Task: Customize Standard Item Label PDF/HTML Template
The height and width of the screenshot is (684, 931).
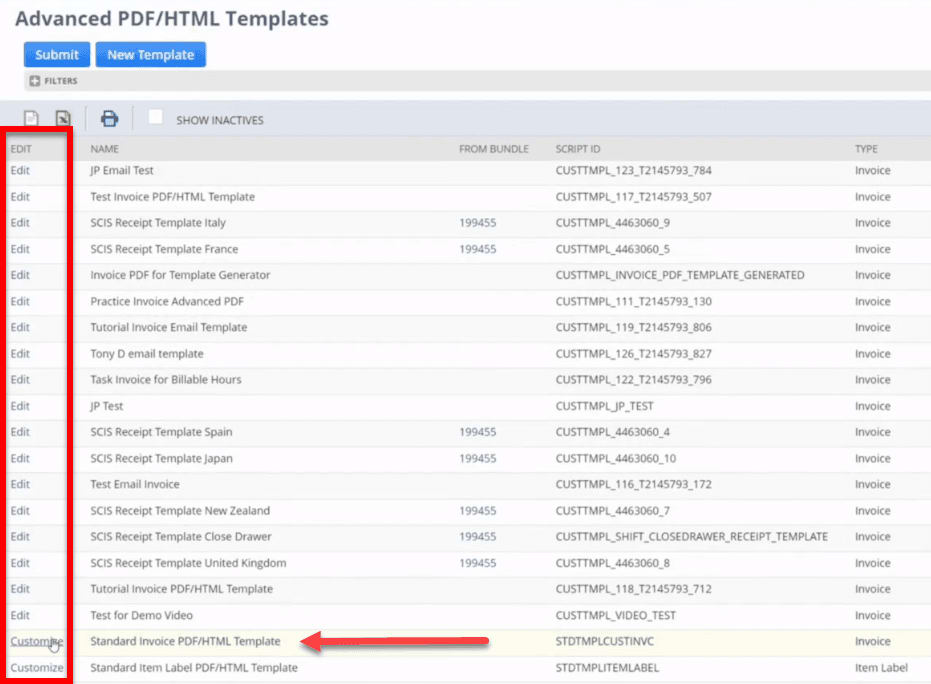Action: (37, 667)
